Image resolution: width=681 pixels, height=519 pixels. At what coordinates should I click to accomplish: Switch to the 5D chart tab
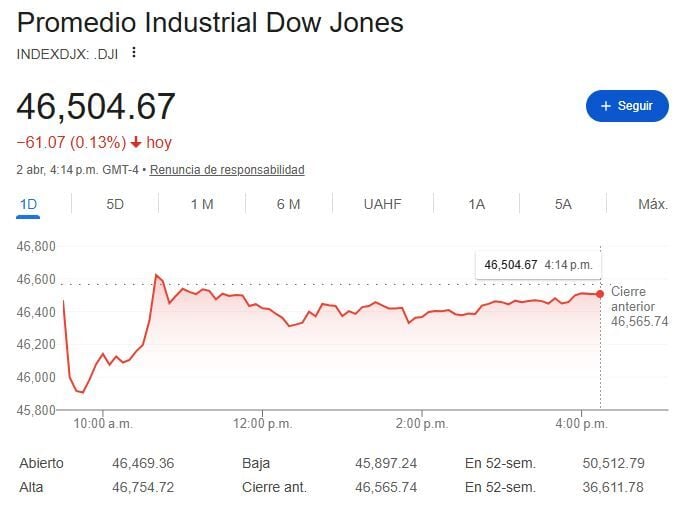click(x=115, y=204)
